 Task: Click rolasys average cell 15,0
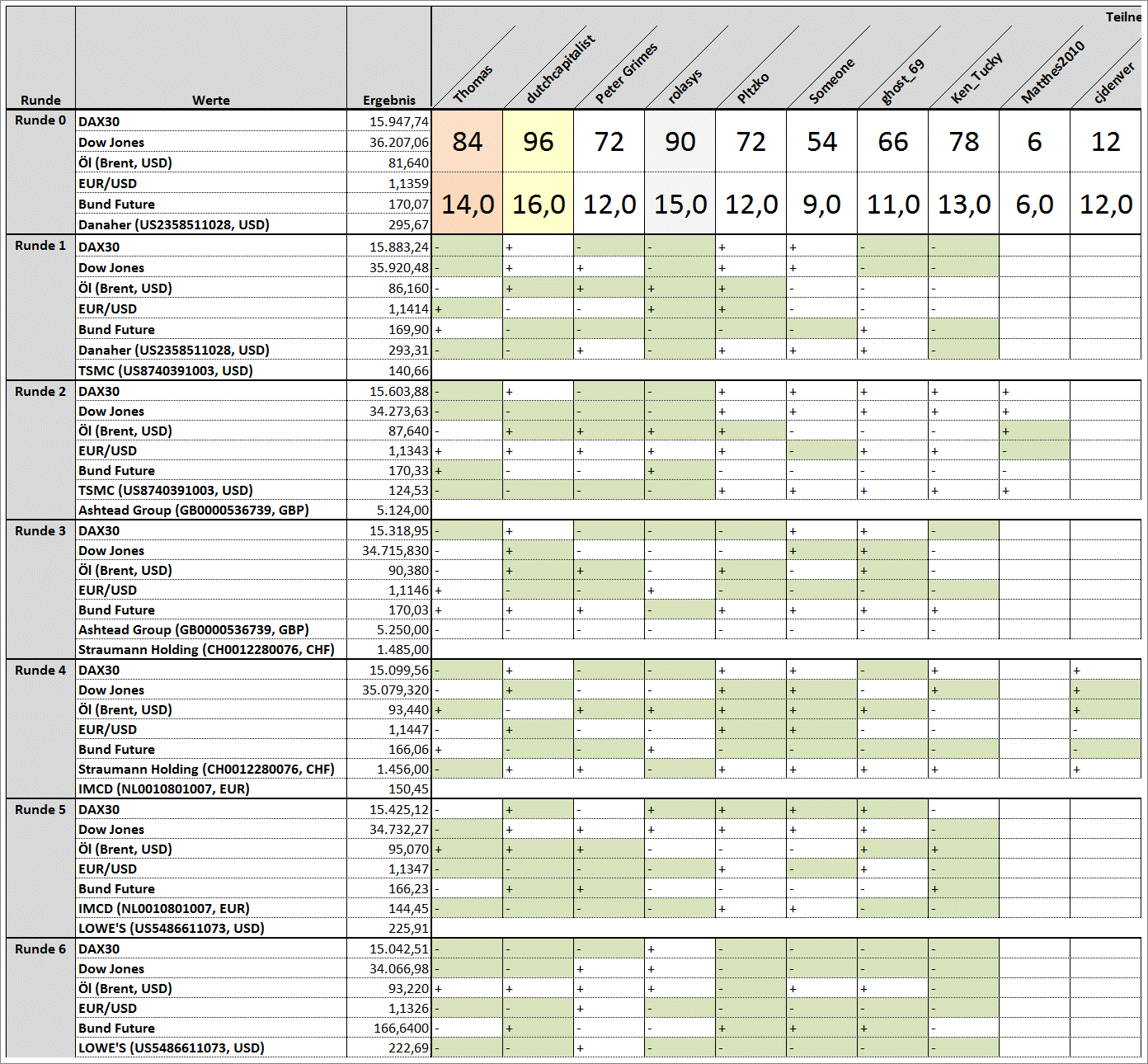[x=680, y=203]
